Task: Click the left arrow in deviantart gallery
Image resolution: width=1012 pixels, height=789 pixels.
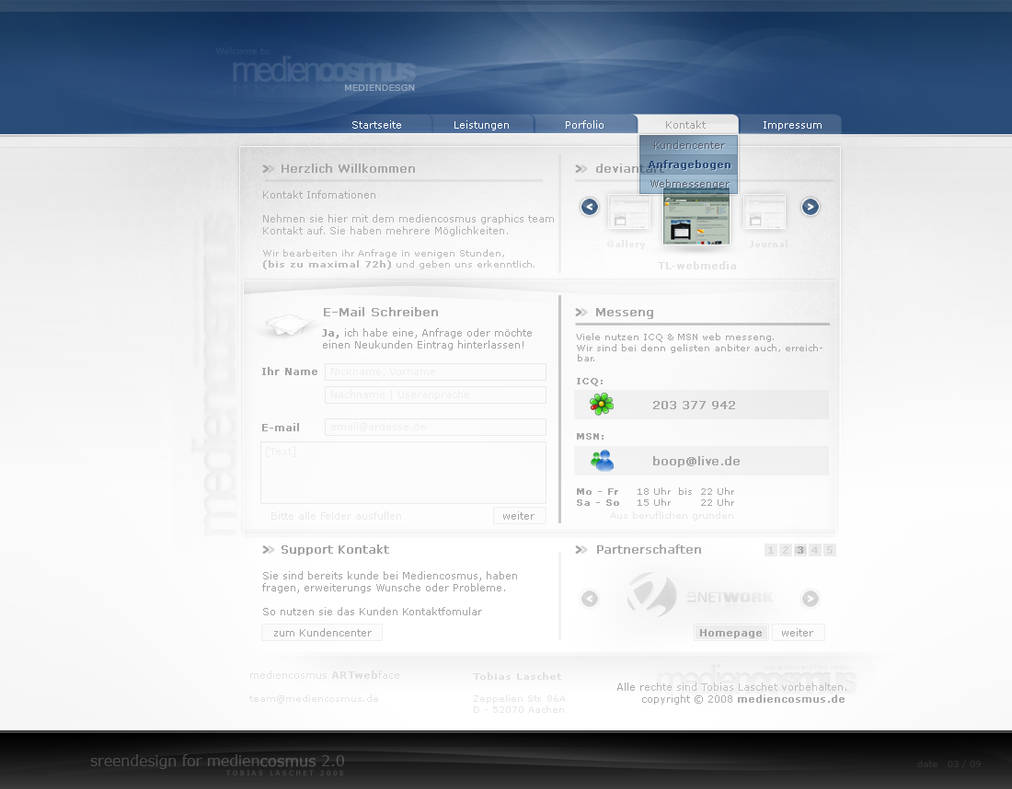Action: click(589, 207)
